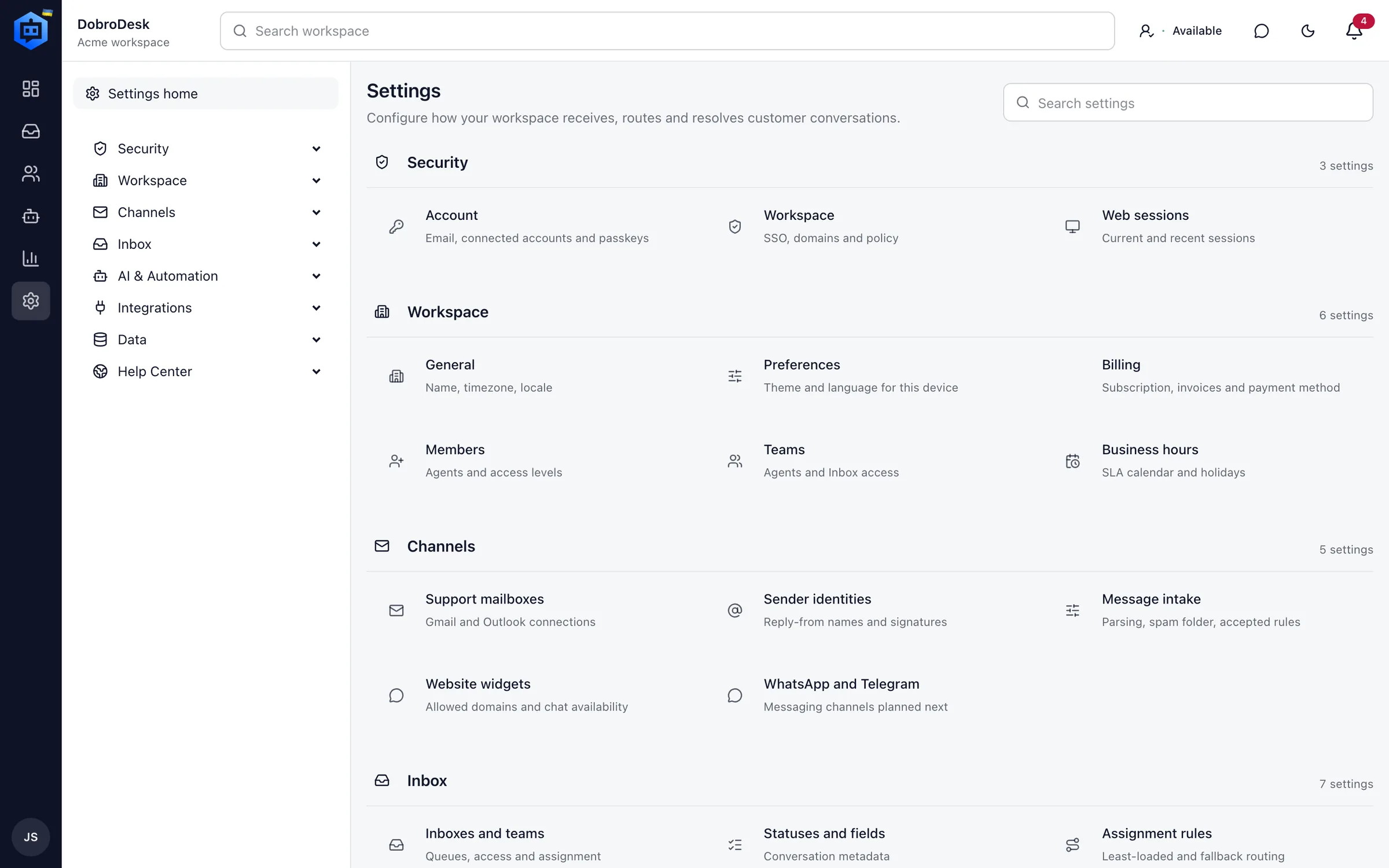Open the reports chart icon in left rail
The width and height of the screenshot is (1389, 868).
(31, 258)
